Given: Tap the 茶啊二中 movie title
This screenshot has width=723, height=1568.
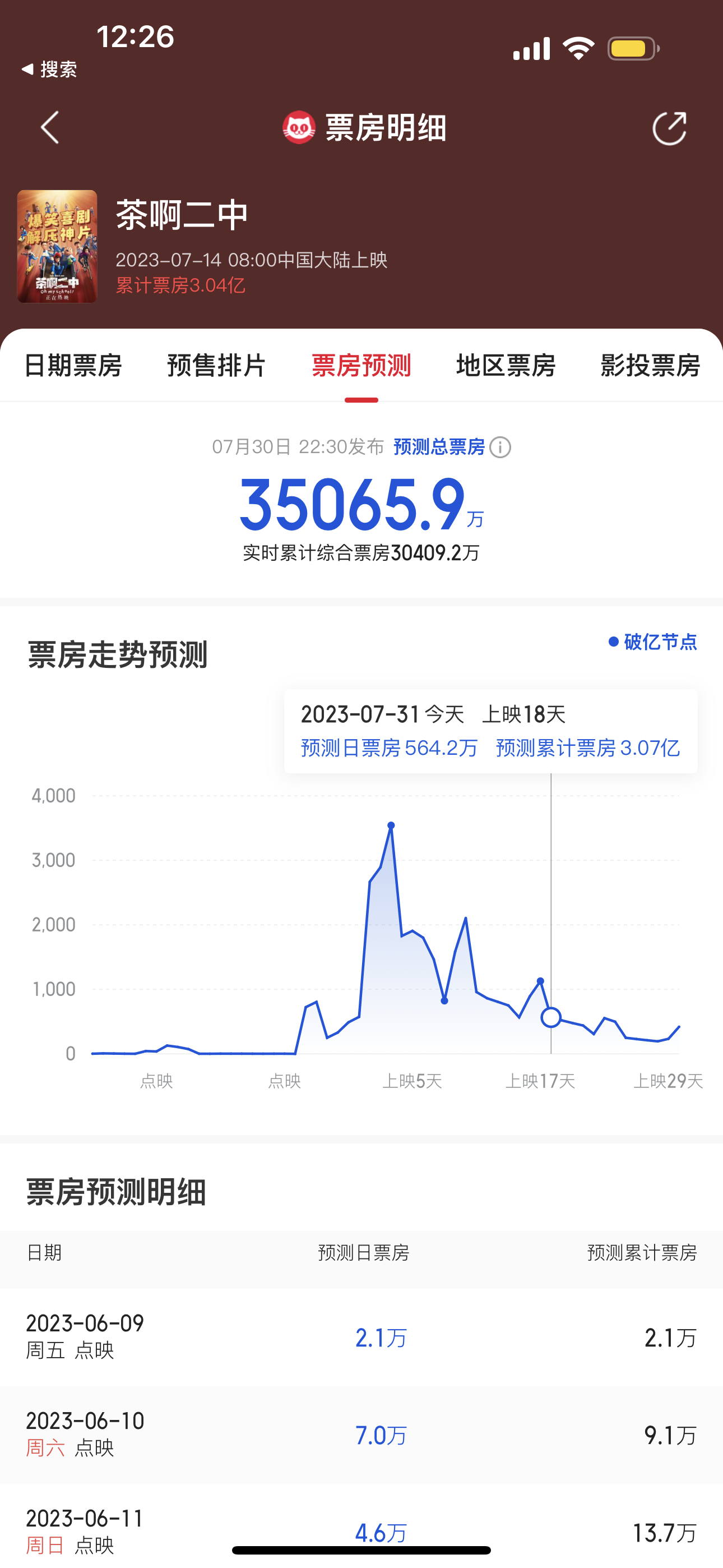Looking at the screenshot, I should pyautogui.click(x=182, y=215).
